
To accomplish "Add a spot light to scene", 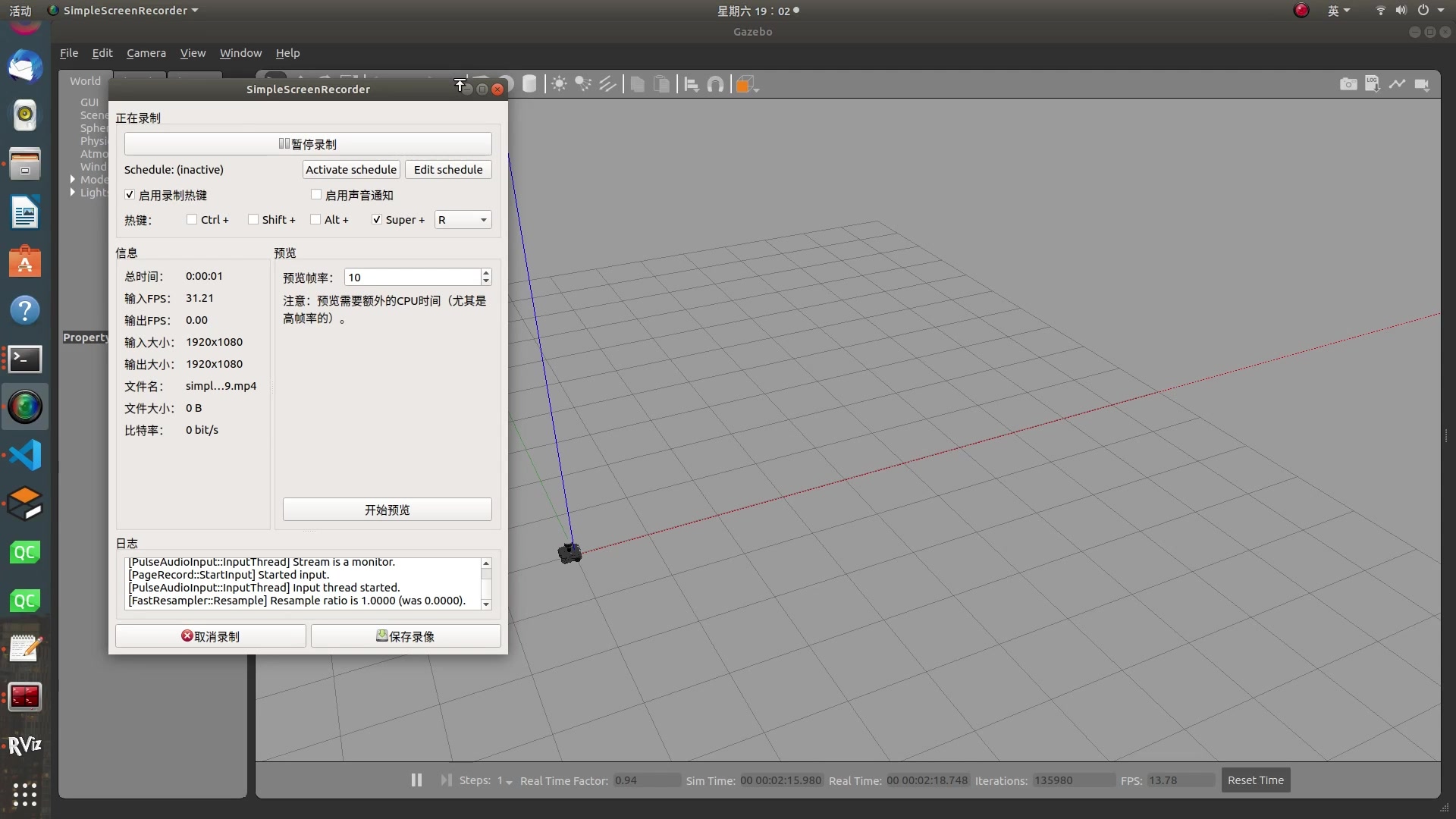I will pos(583,84).
